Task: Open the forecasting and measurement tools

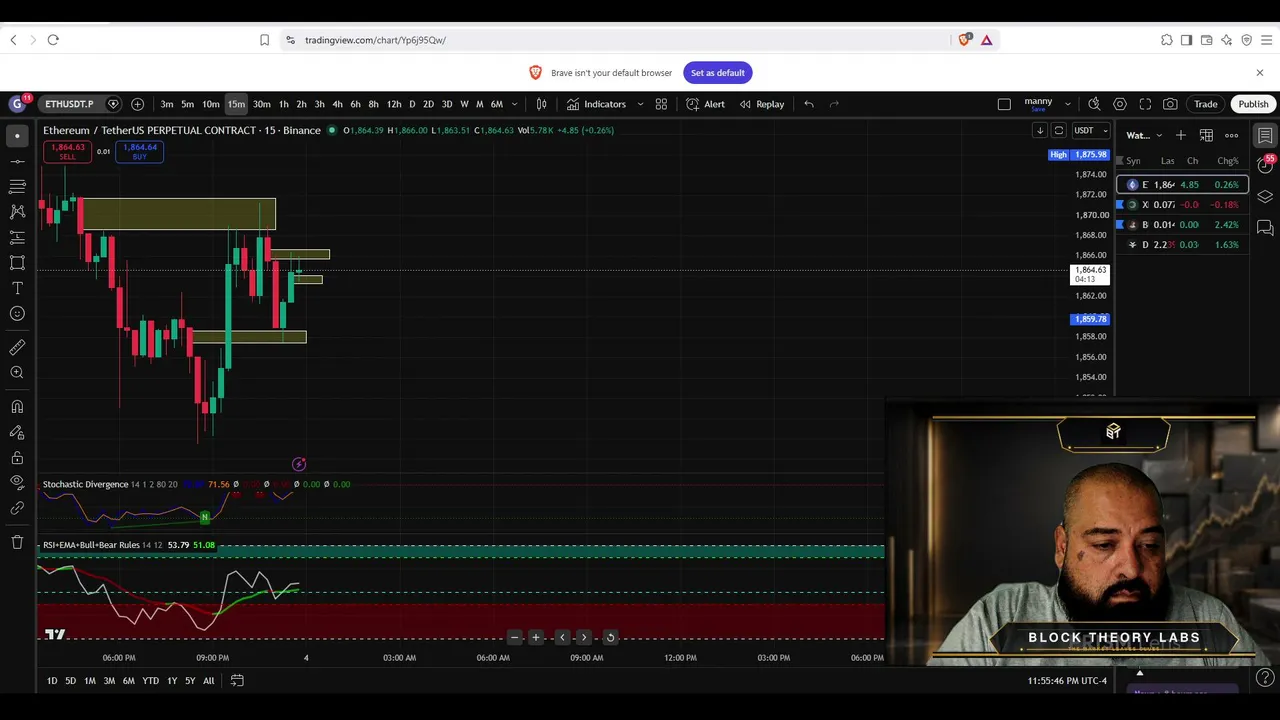Action: coord(17,237)
